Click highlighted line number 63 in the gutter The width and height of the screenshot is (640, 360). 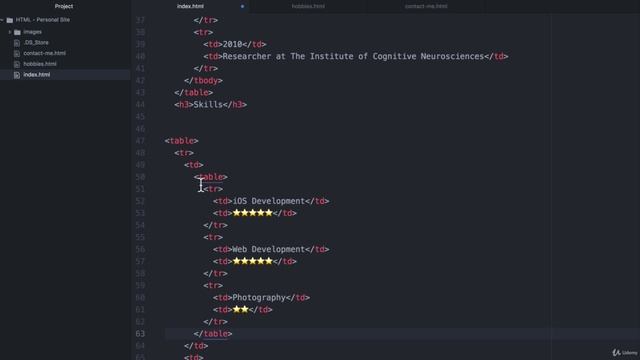click(140, 334)
